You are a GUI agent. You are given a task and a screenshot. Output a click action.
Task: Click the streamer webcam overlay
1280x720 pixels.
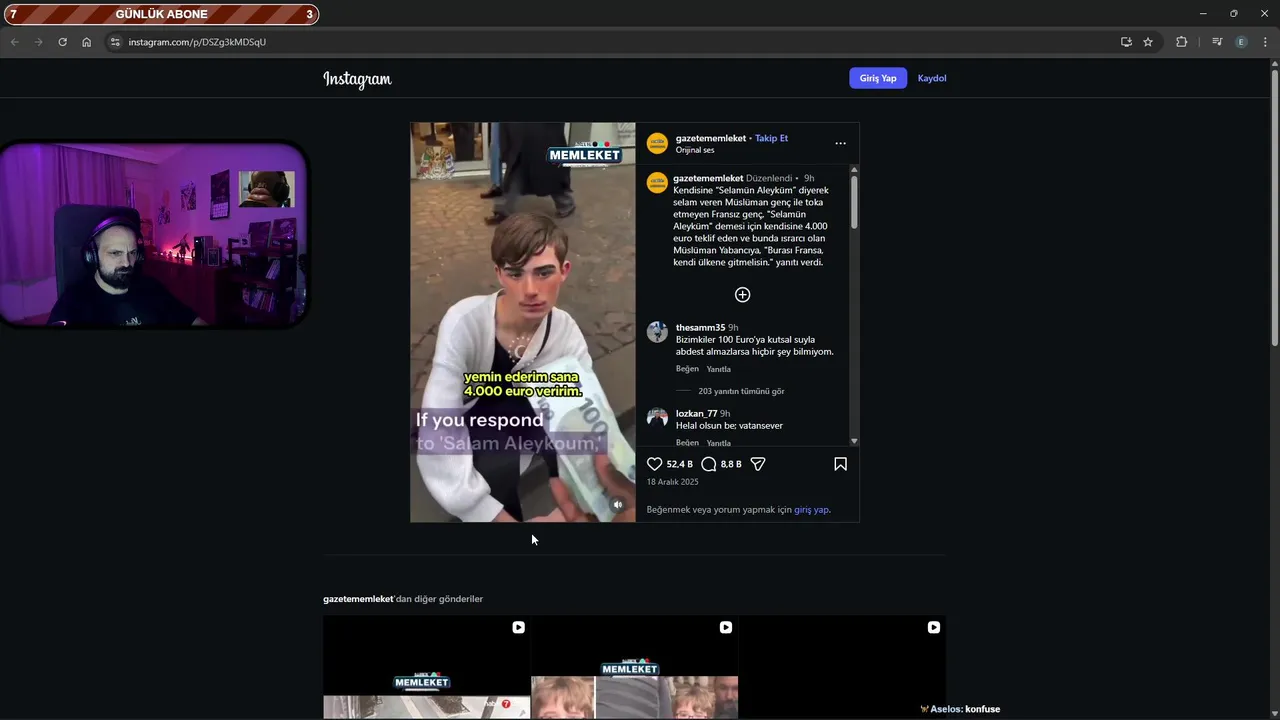153,235
